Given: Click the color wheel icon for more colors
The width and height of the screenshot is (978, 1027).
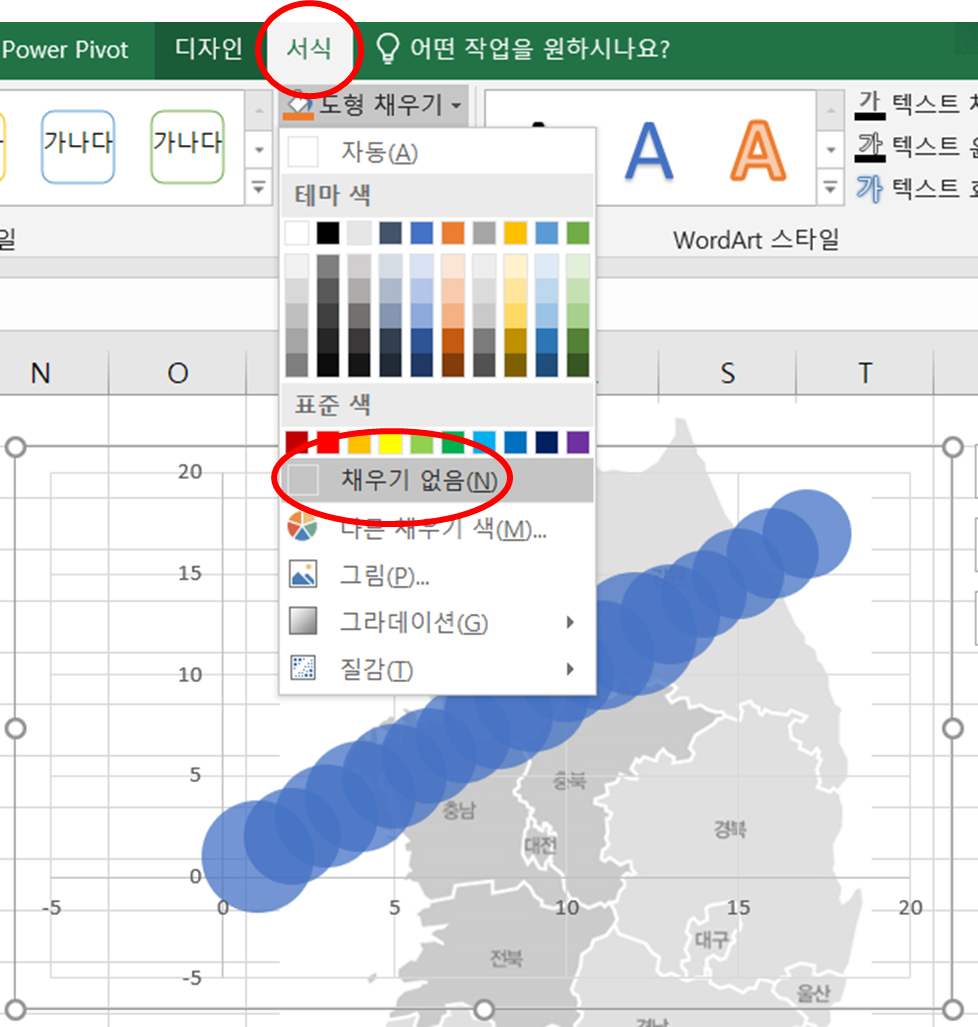Looking at the screenshot, I should pyautogui.click(x=303, y=527).
